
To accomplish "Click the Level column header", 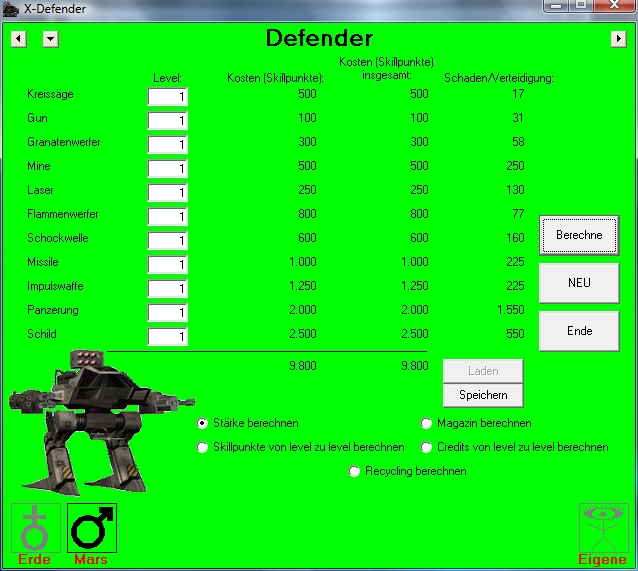I will click(168, 78).
